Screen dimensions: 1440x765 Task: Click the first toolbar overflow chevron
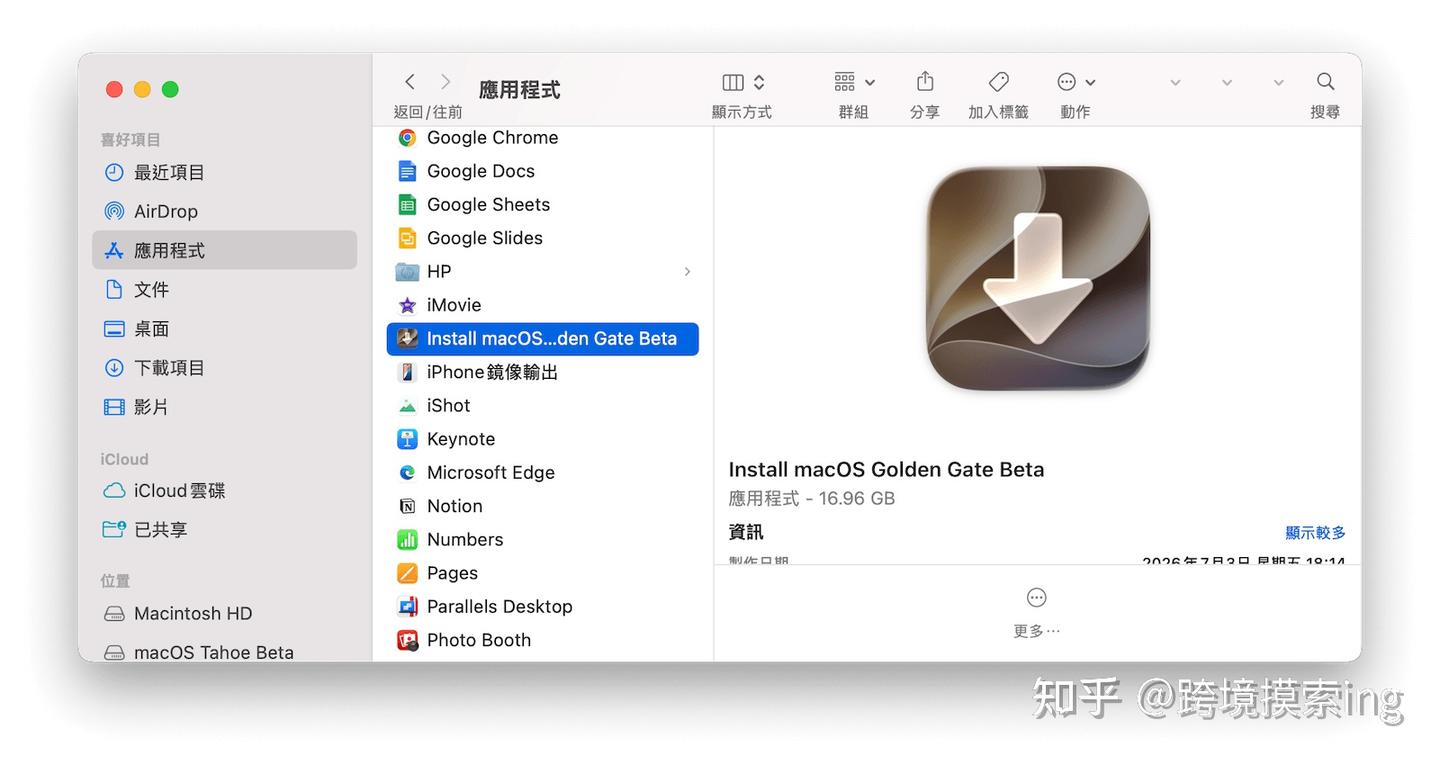coord(1175,83)
